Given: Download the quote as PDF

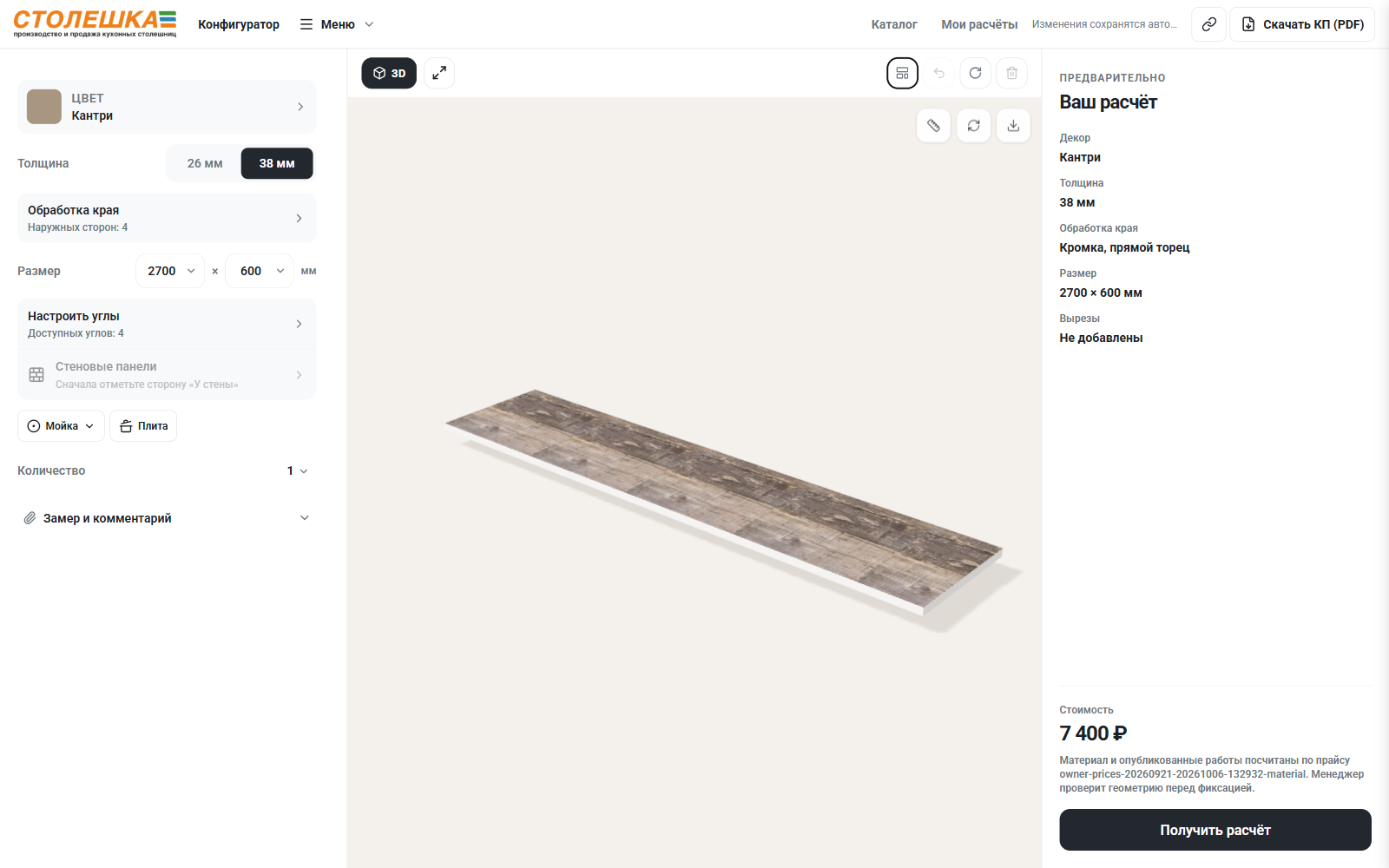Looking at the screenshot, I should coord(1302,24).
